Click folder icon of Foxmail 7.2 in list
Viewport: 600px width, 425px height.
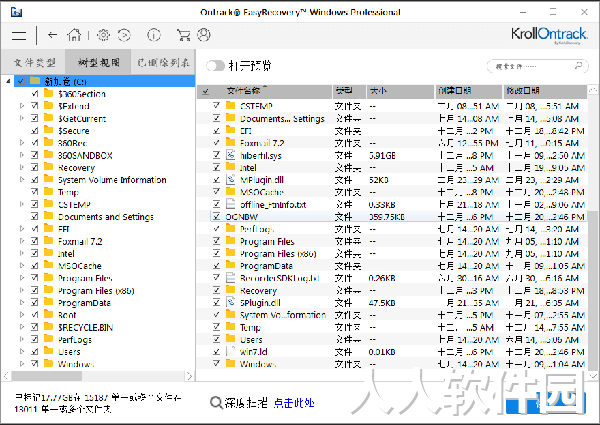coord(230,143)
